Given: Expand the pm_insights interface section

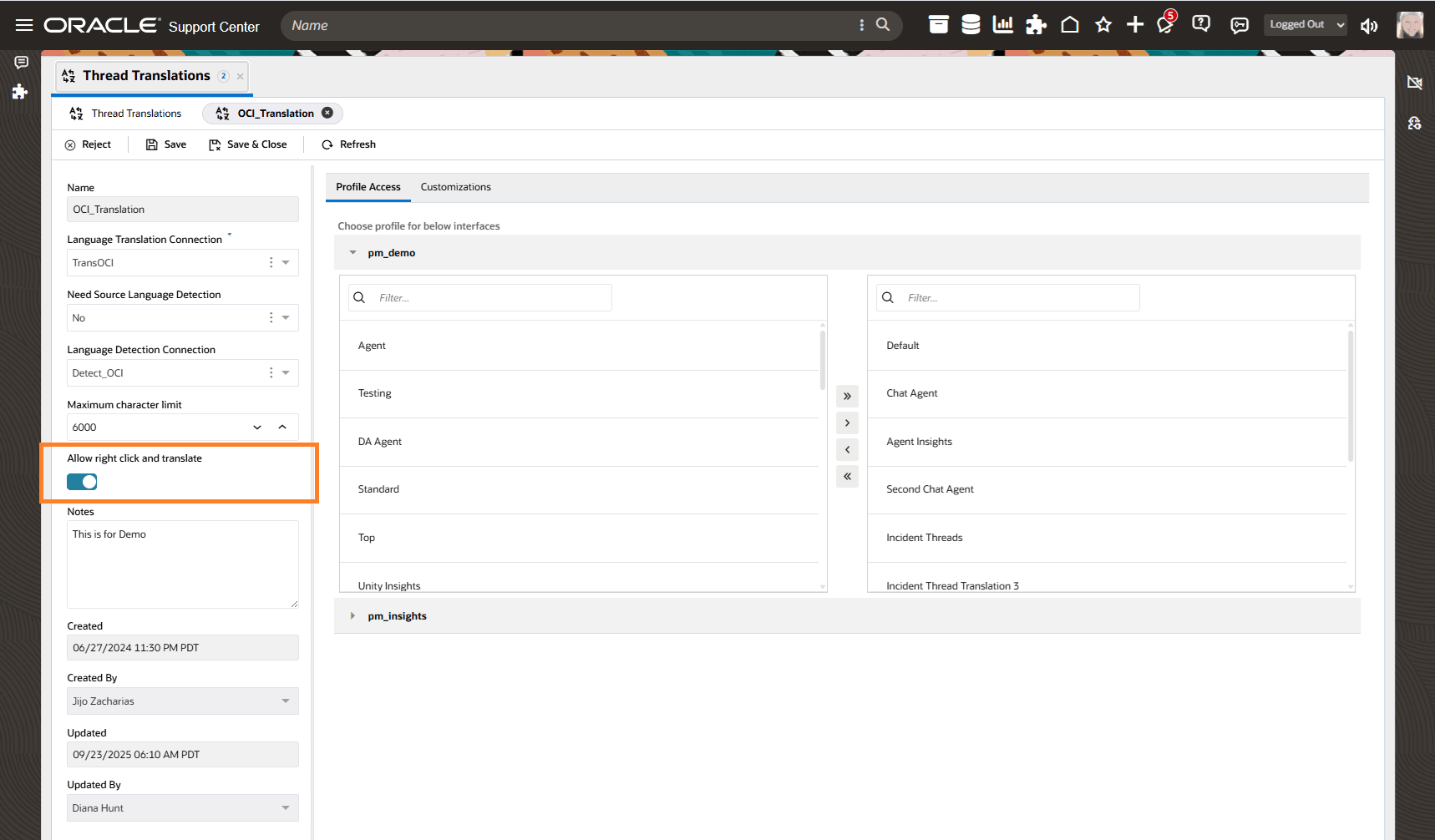Looking at the screenshot, I should coord(352,616).
